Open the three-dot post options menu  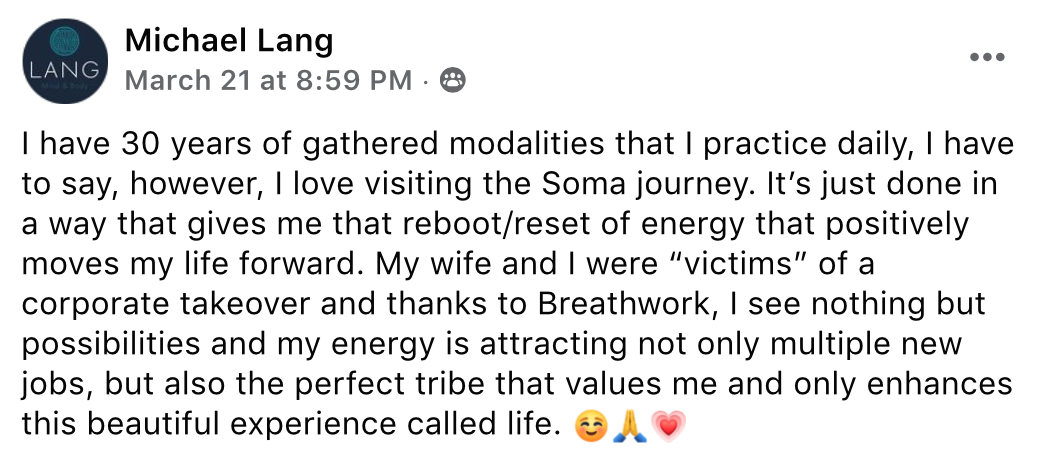(x=987, y=57)
